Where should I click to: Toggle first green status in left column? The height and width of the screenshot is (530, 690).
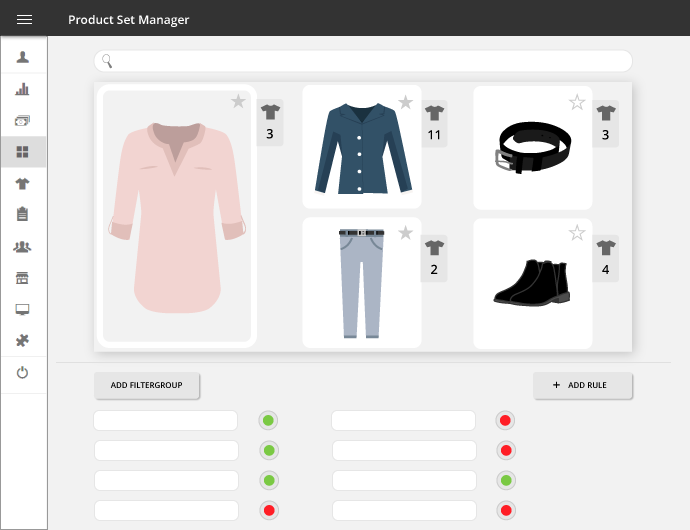click(268, 420)
